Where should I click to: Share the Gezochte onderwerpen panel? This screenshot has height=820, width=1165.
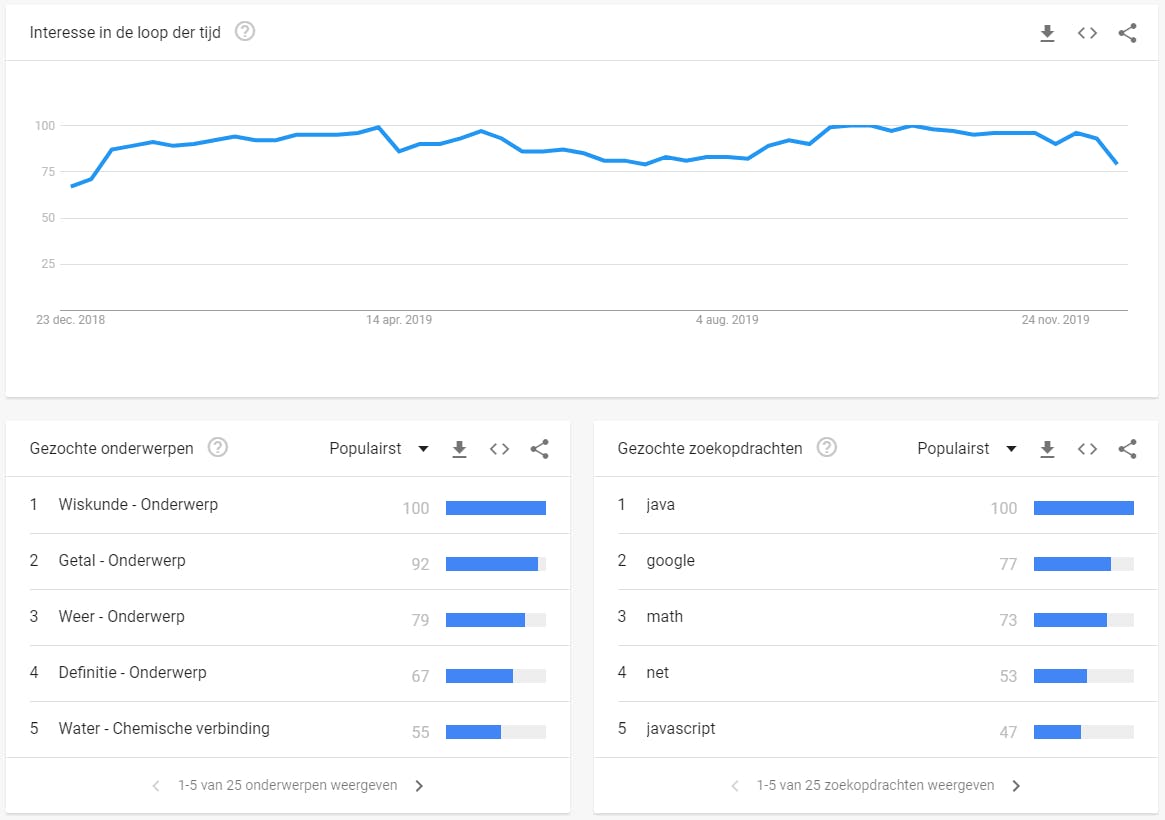(539, 449)
